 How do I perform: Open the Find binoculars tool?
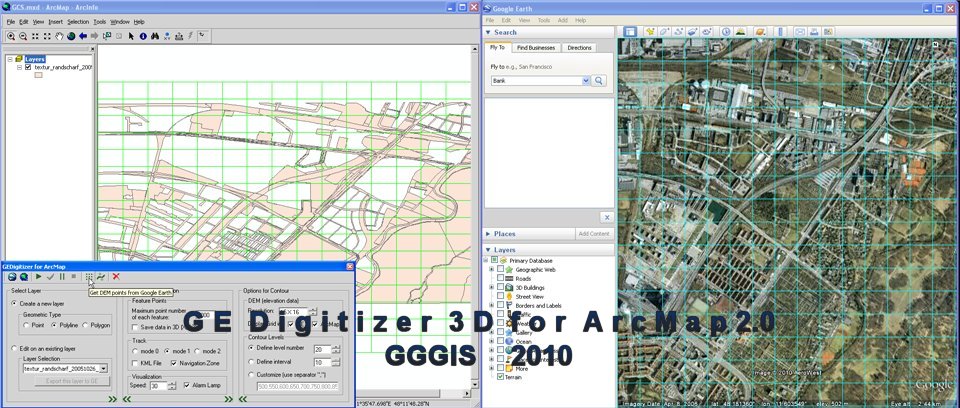pos(155,36)
